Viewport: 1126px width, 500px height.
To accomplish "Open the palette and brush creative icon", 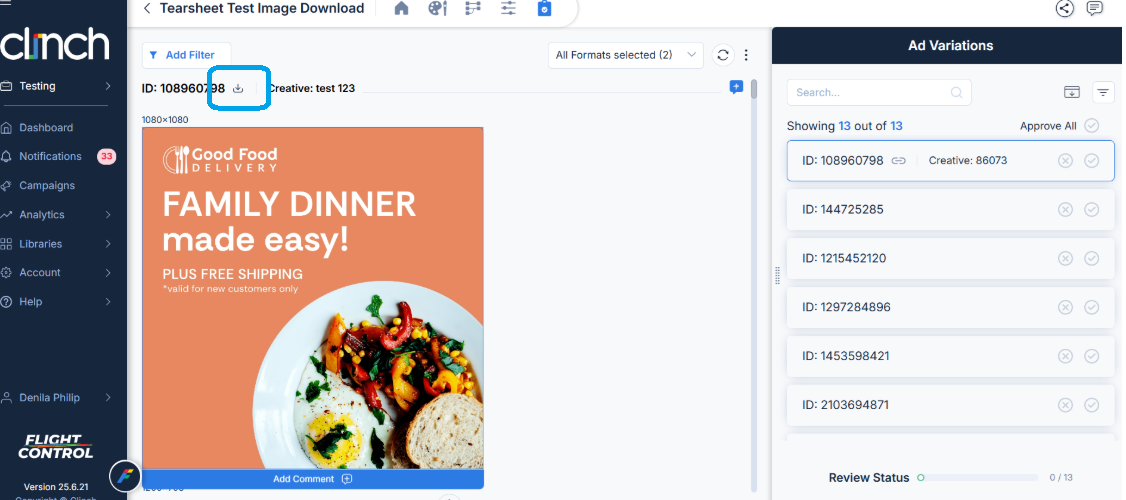I will click(x=437, y=9).
